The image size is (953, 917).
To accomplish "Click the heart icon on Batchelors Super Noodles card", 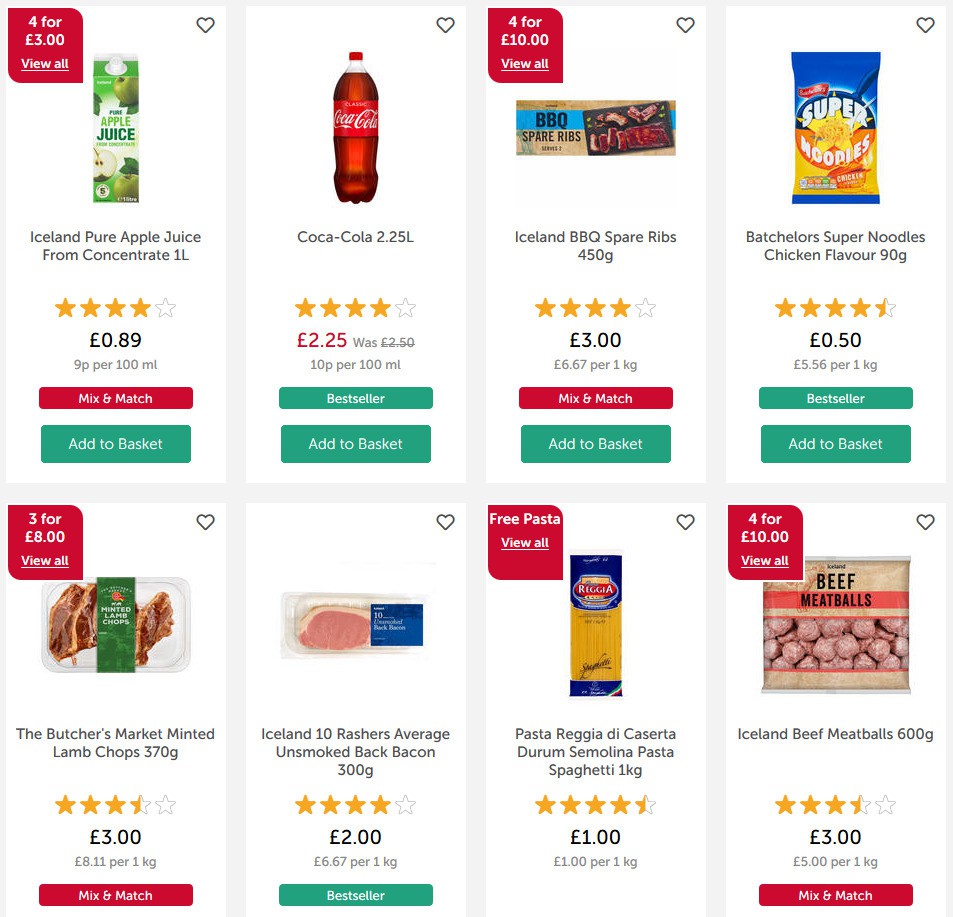I will coord(926,25).
